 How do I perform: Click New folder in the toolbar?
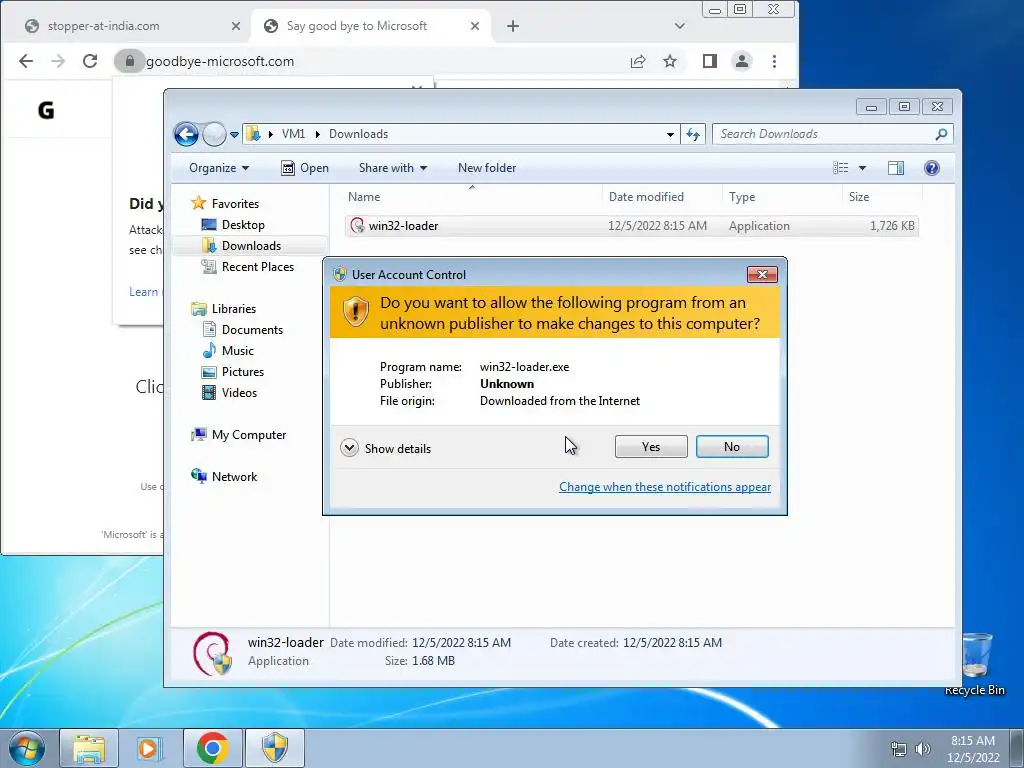[487, 168]
